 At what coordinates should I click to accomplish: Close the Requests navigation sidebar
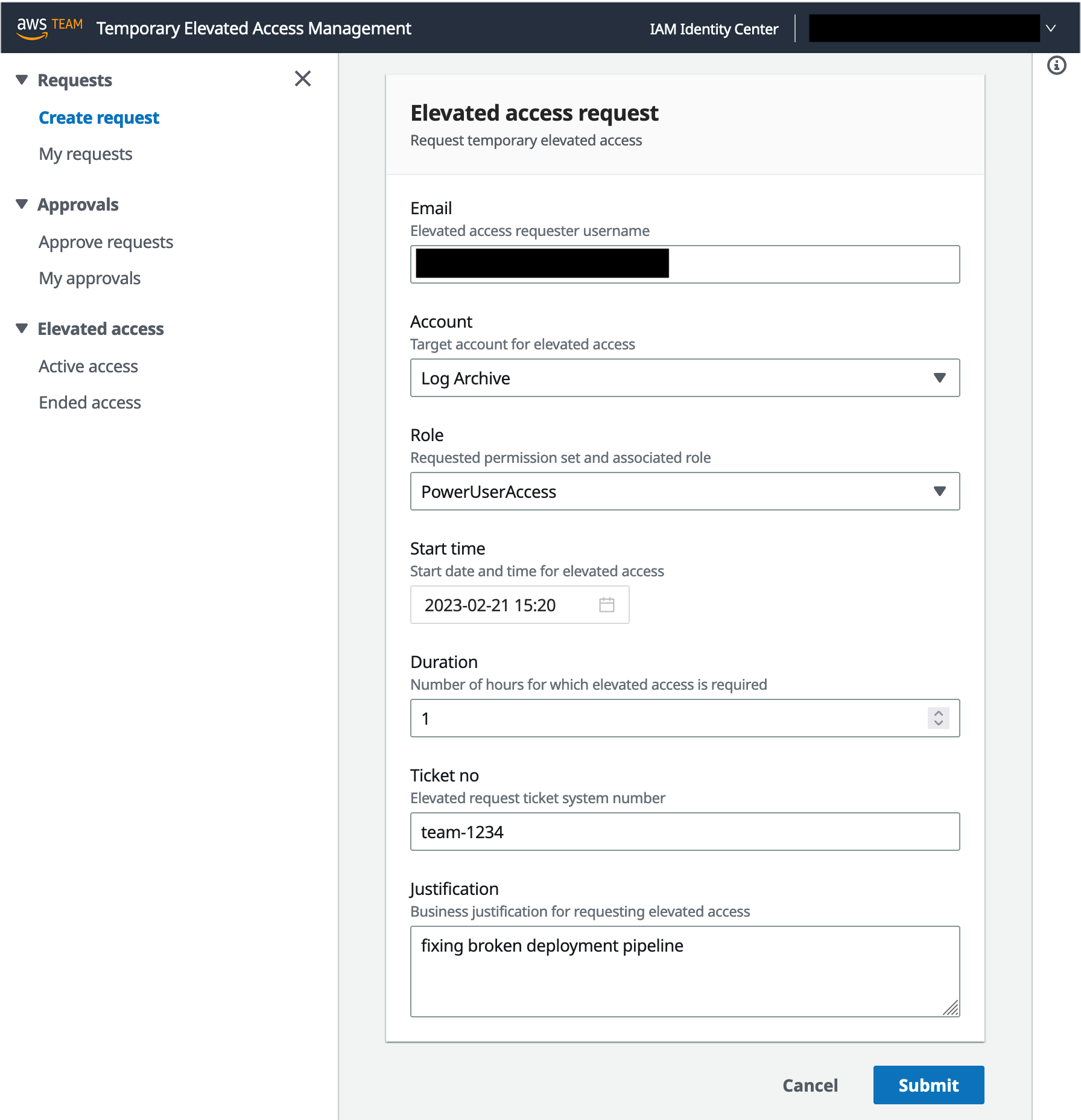click(x=303, y=79)
